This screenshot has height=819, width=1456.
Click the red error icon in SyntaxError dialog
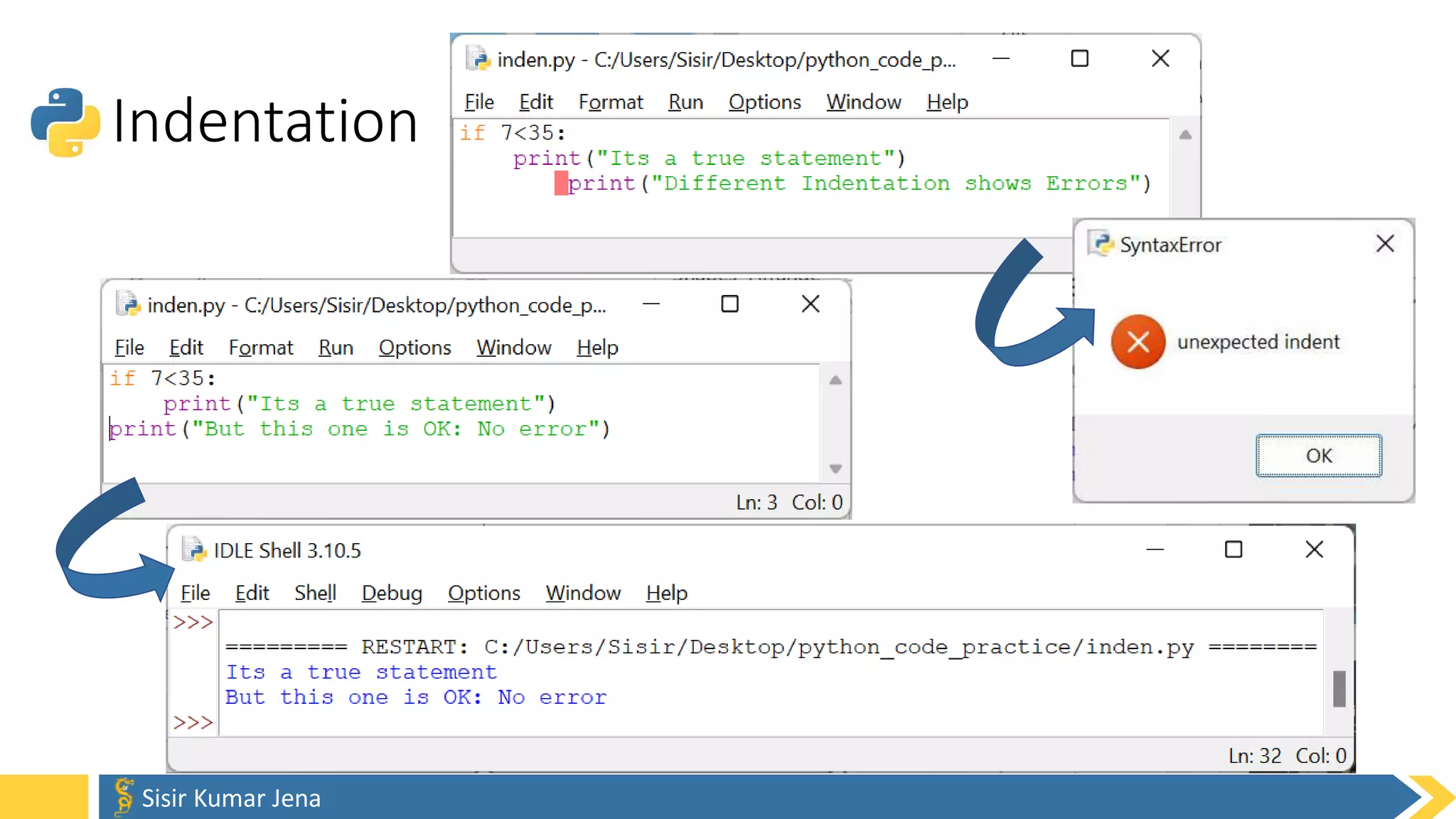coord(1137,342)
